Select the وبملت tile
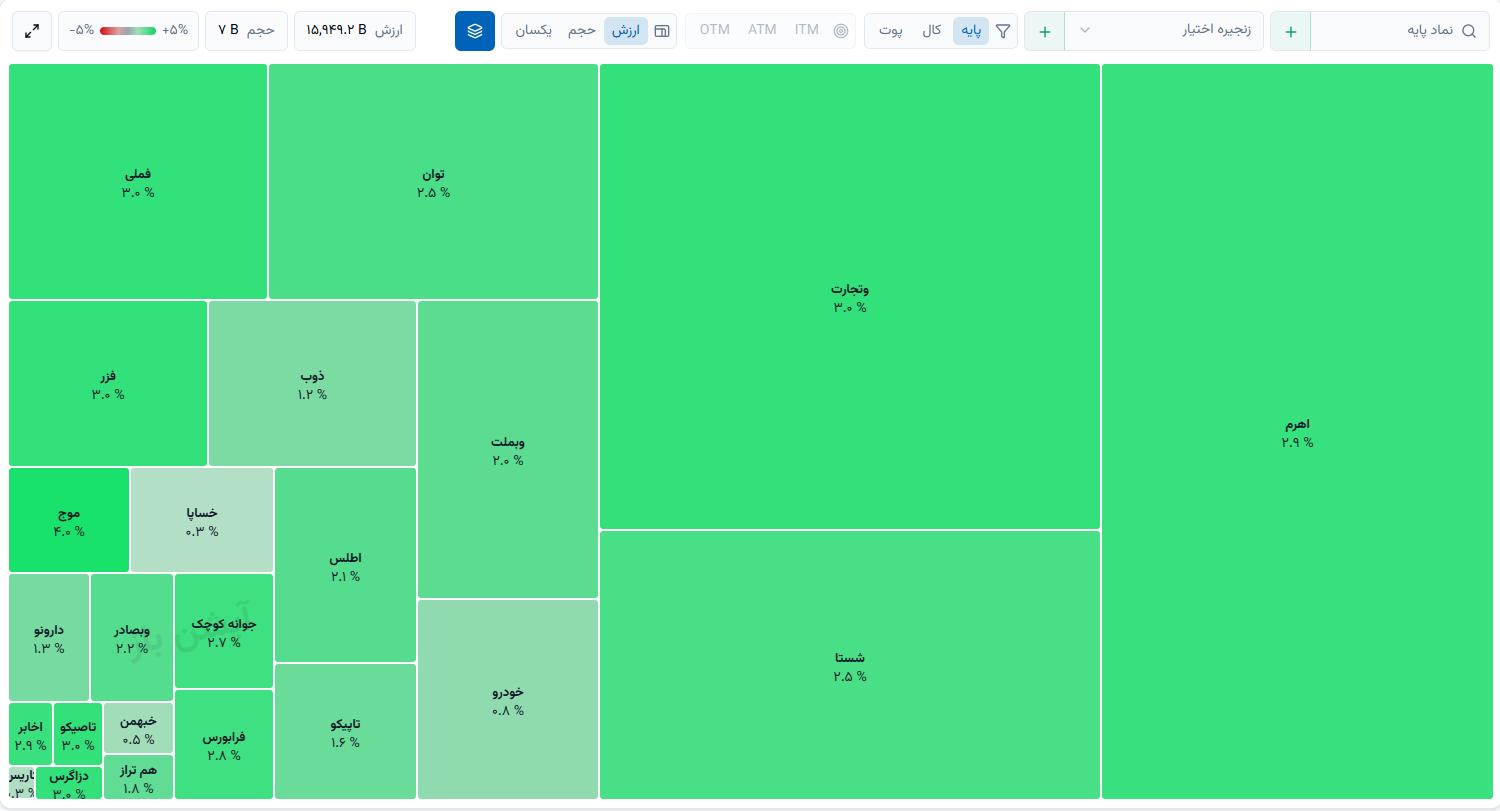This screenshot has width=1500, height=811. [508, 449]
